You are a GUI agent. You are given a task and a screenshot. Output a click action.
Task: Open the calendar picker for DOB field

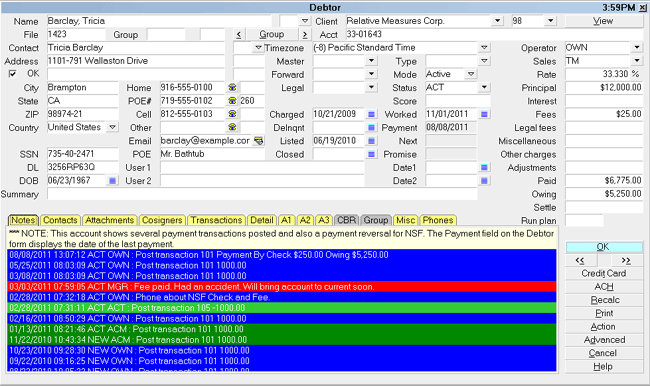pos(112,180)
